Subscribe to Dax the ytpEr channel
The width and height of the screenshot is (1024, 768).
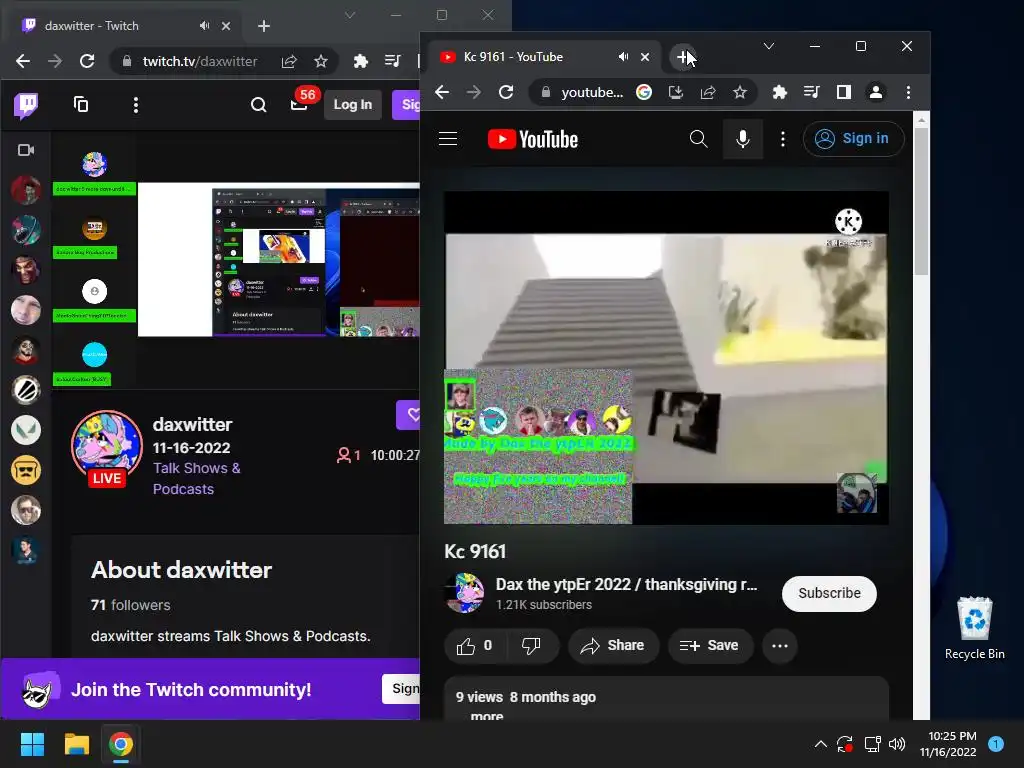tap(829, 594)
